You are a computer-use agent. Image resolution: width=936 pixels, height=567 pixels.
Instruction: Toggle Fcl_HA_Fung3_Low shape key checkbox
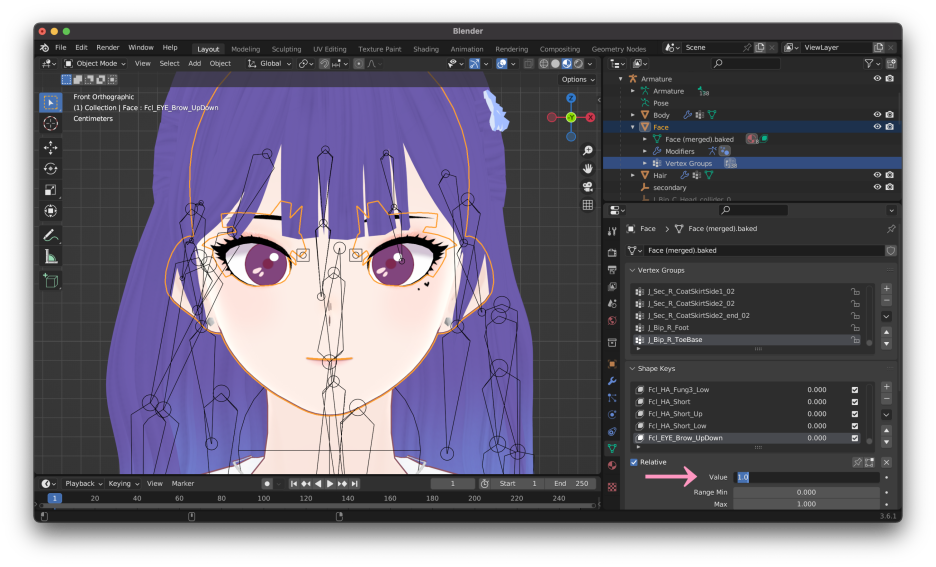point(855,390)
